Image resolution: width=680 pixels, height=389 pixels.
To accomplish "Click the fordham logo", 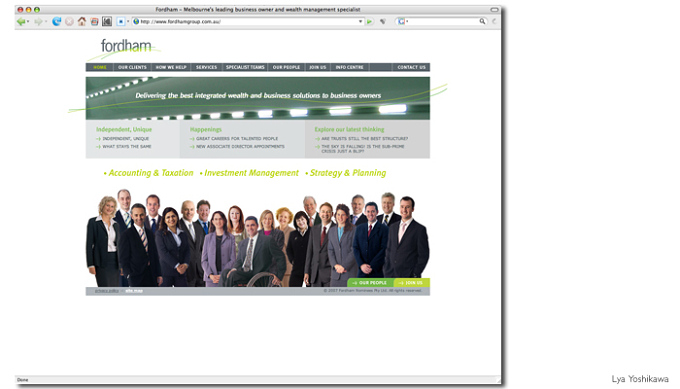I will click(126, 46).
